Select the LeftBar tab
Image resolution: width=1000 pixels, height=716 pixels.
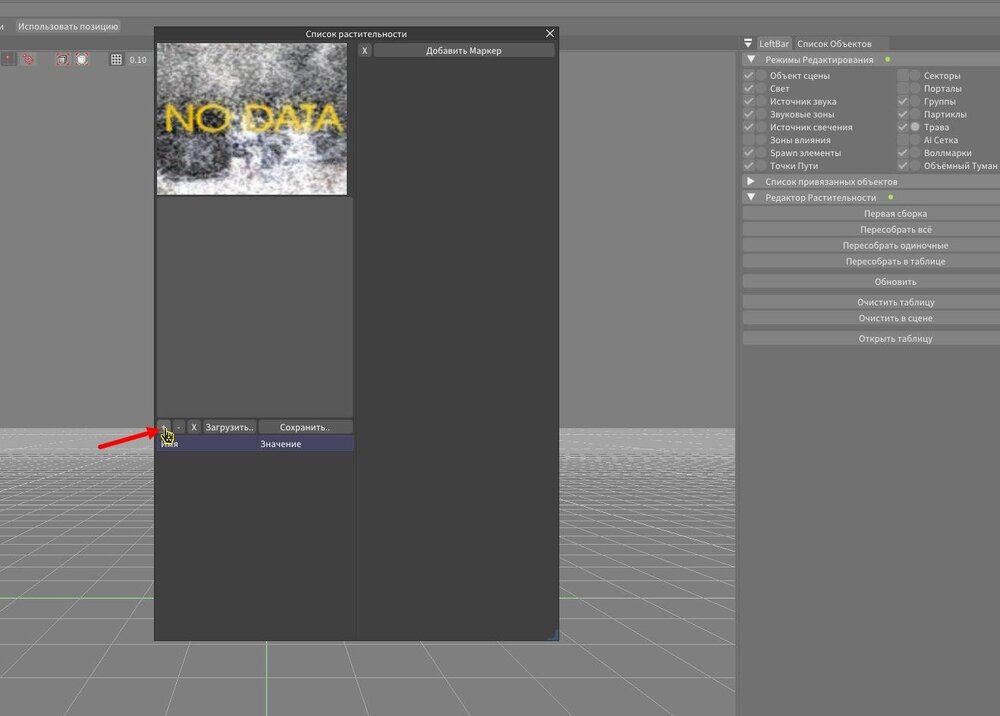774,44
